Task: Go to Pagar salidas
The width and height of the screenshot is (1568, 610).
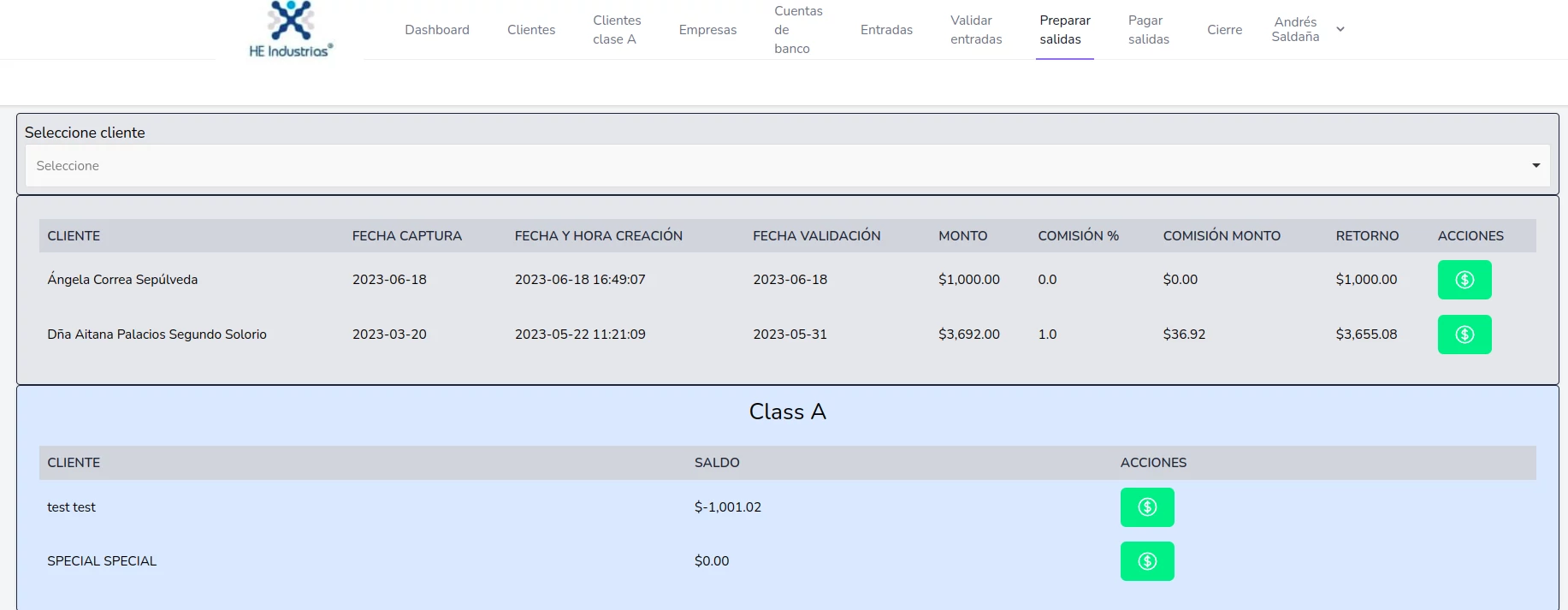Action: [x=1148, y=30]
